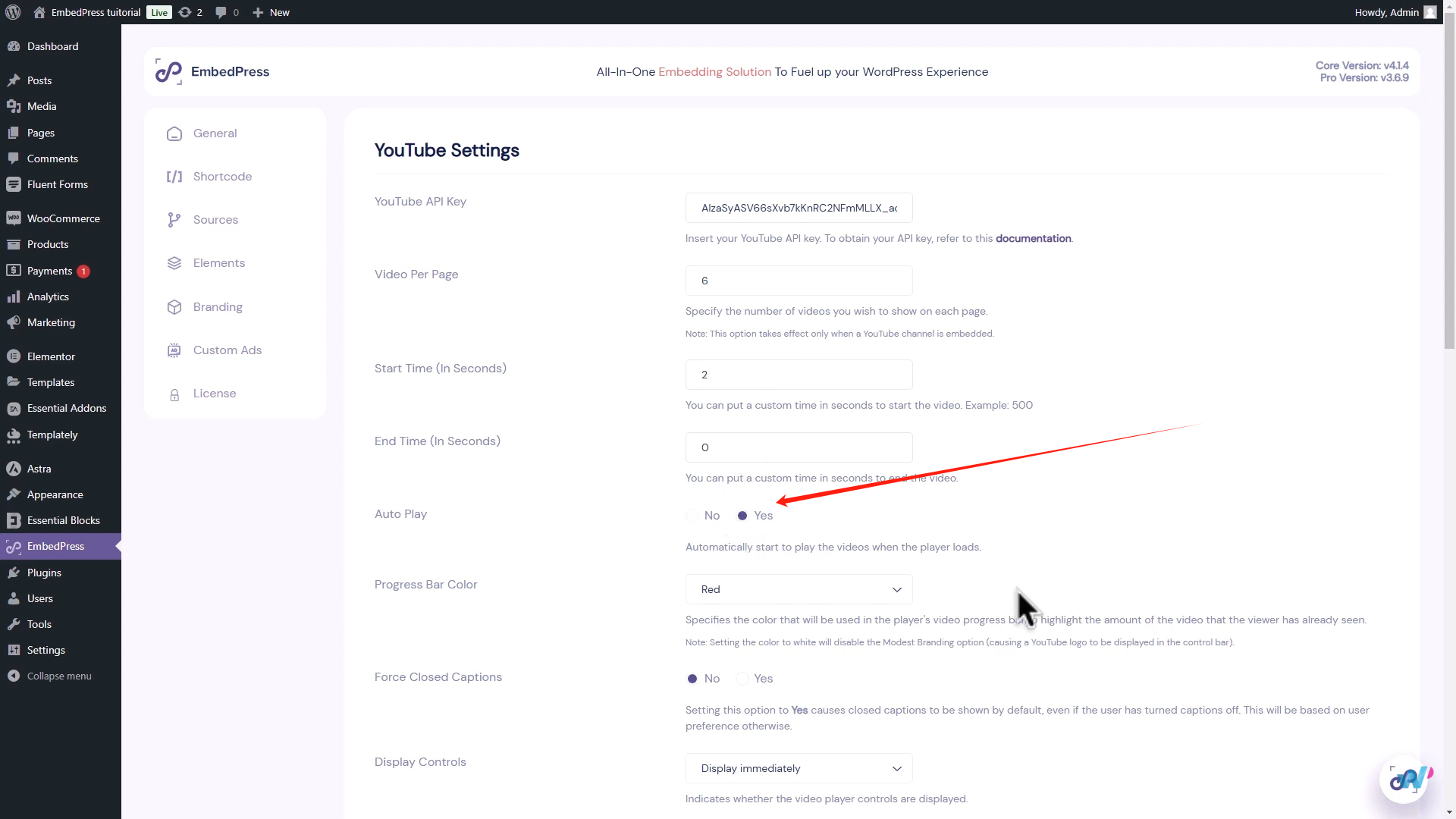
Task: Open the Shortcode settings tab
Action: tap(221, 177)
